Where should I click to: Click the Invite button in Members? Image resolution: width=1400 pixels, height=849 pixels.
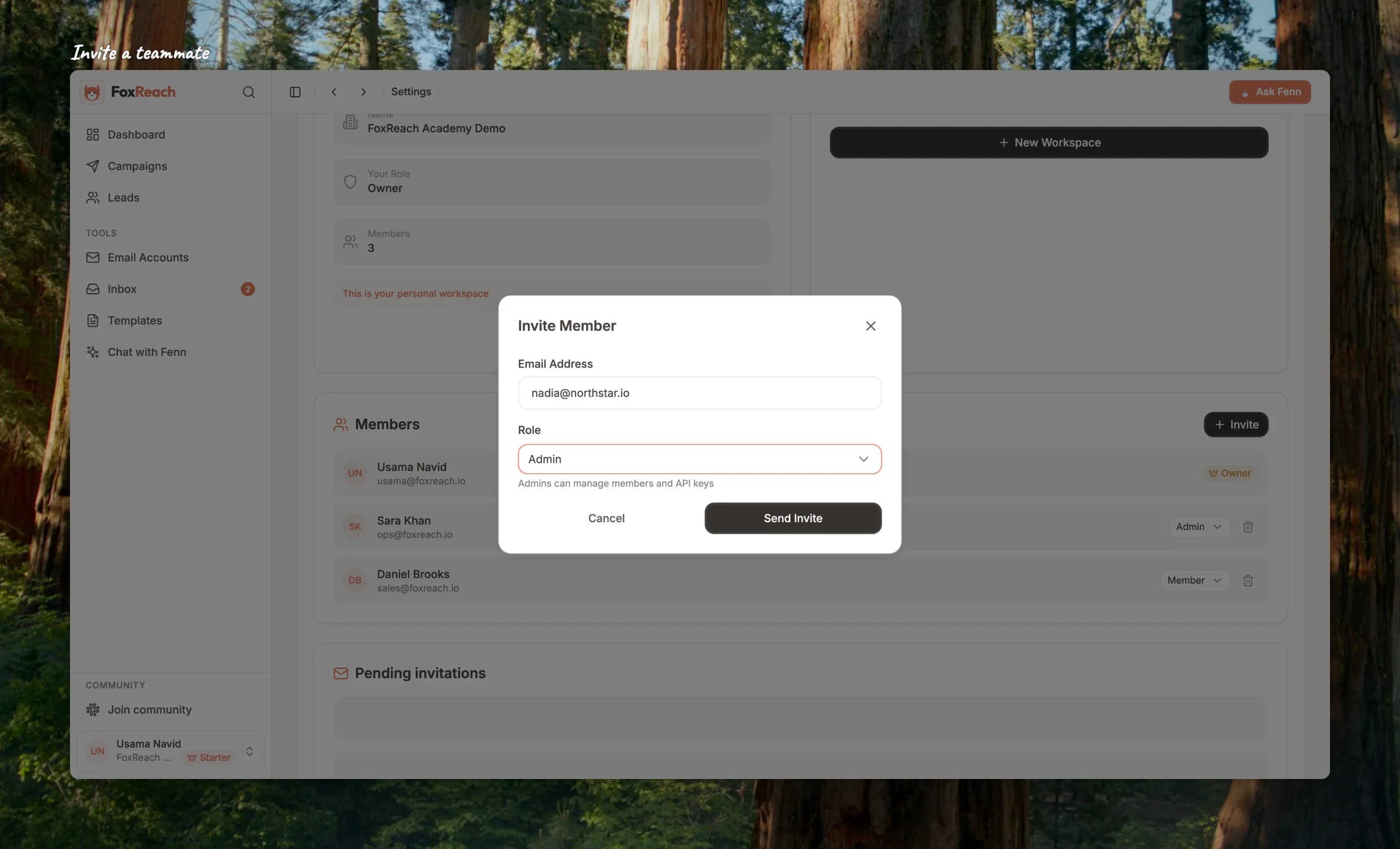[x=1236, y=424]
